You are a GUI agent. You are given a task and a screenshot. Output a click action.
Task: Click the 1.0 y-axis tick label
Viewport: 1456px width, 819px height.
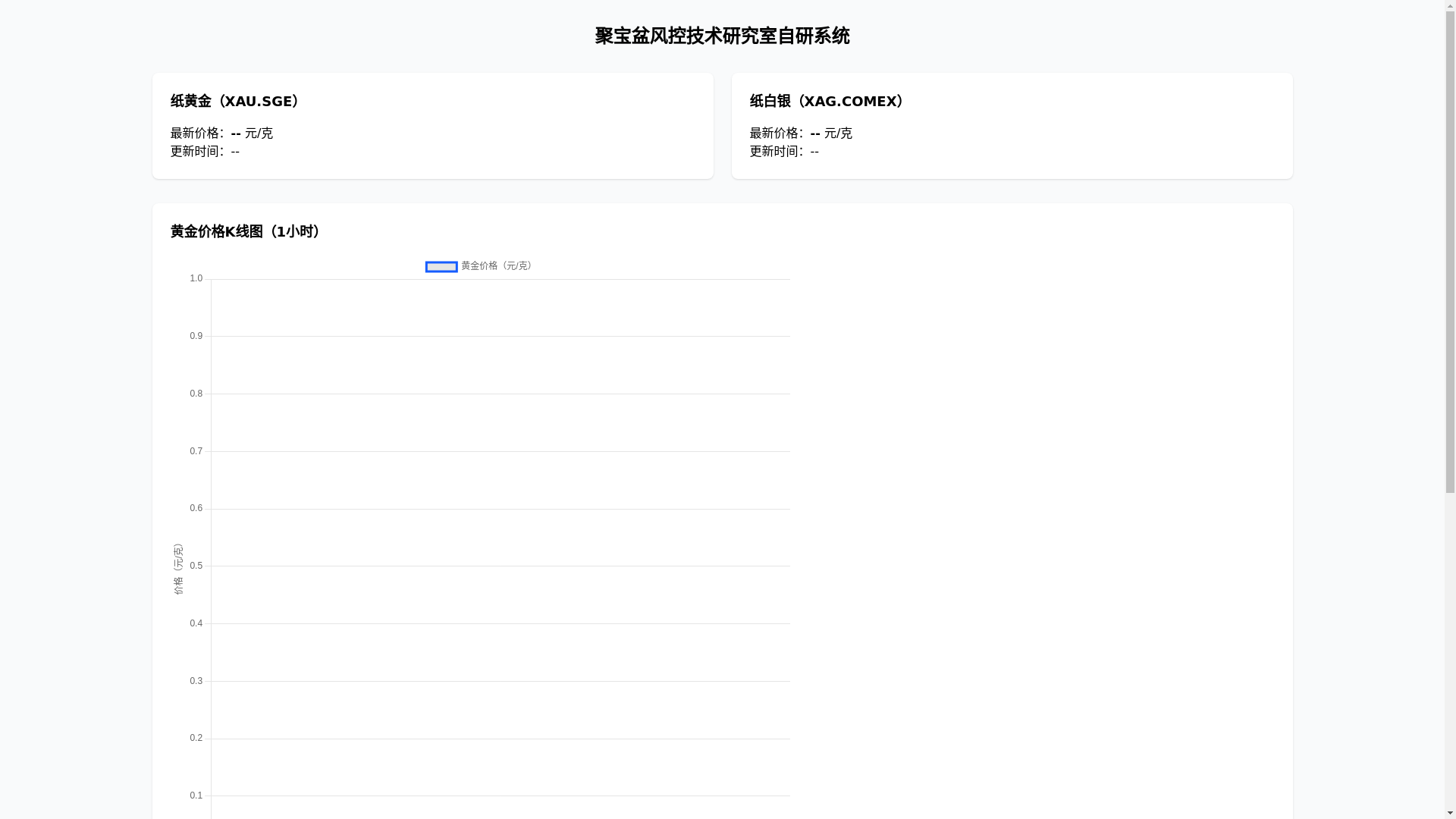pos(196,279)
